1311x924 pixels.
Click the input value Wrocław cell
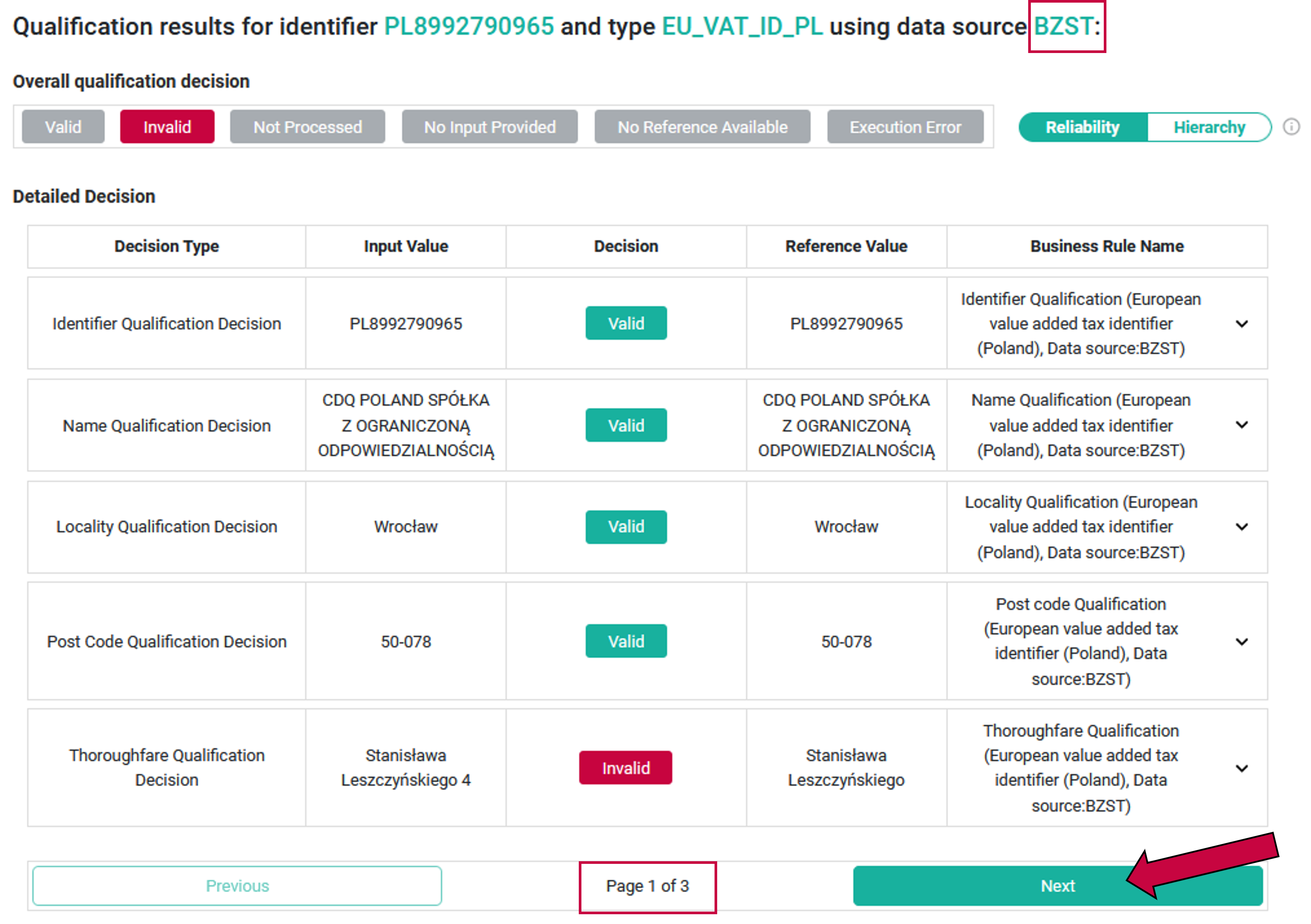coord(406,527)
